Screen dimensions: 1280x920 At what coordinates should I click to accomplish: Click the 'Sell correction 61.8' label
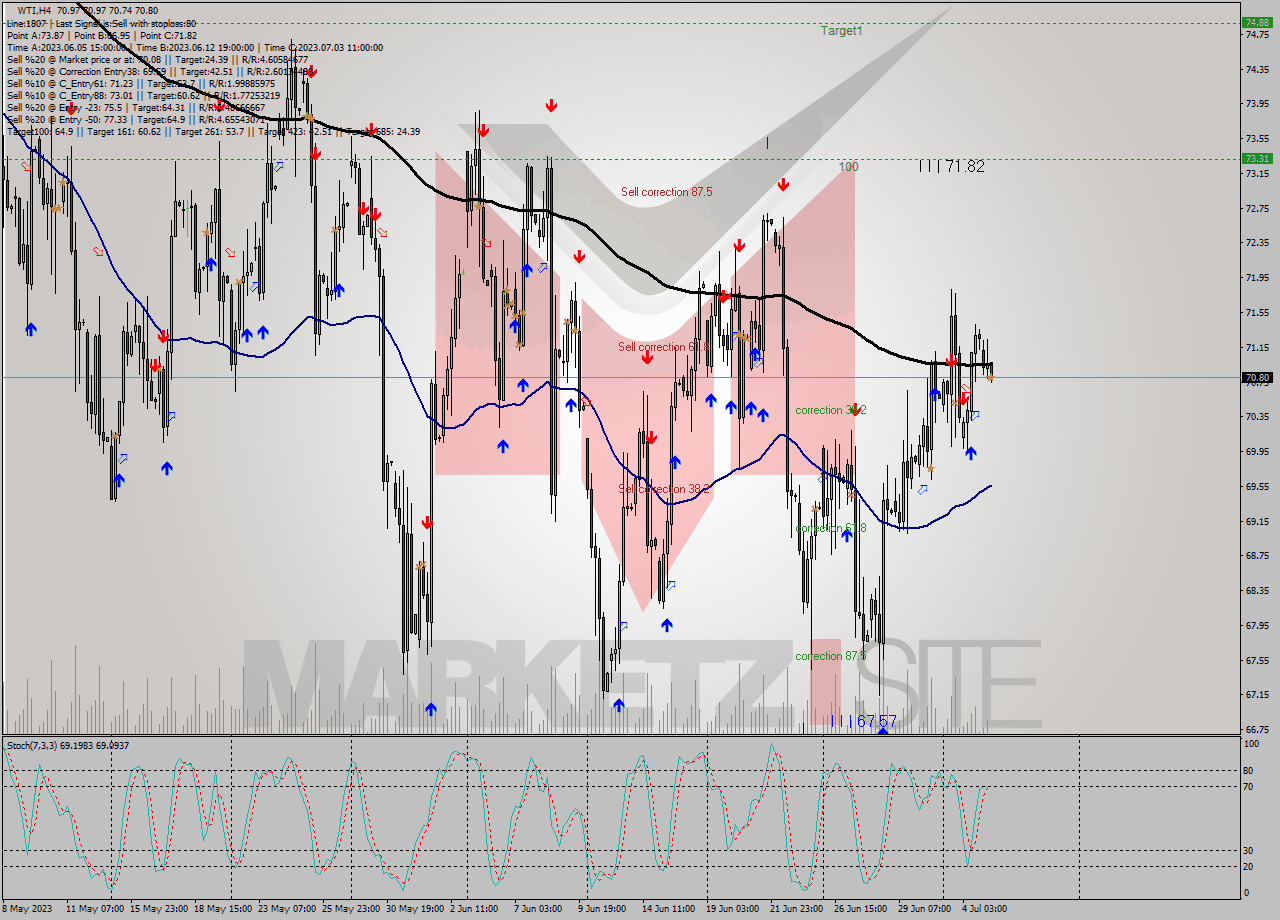(664, 347)
